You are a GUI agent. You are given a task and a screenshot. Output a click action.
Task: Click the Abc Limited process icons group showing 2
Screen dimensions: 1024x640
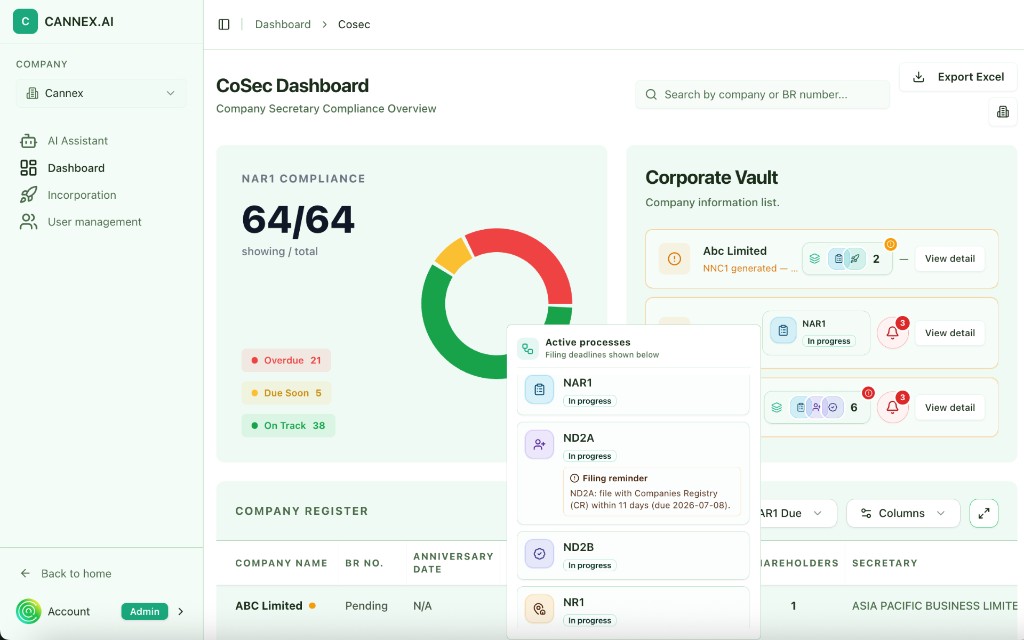coord(847,259)
